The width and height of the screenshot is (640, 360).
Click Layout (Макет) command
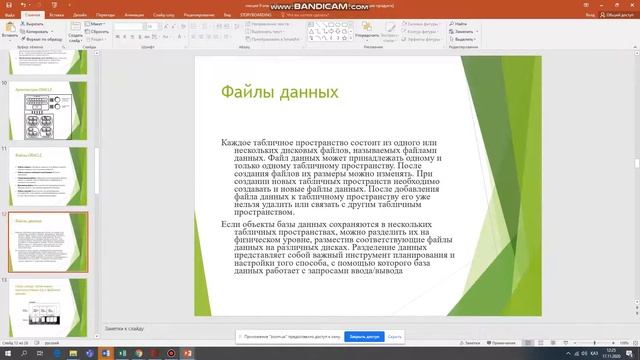tap(95, 24)
